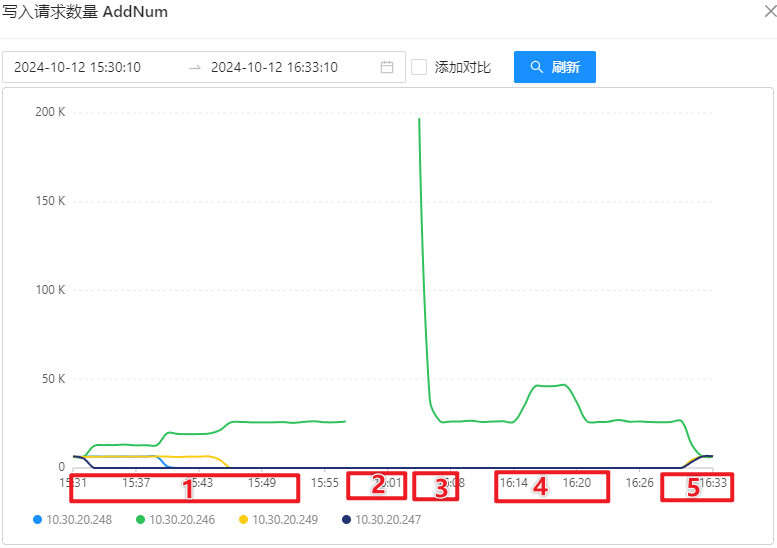Viewport: 777px width, 548px height.
Task: Click the 15:55 label on the time axis
Action: tap(324, 482)
